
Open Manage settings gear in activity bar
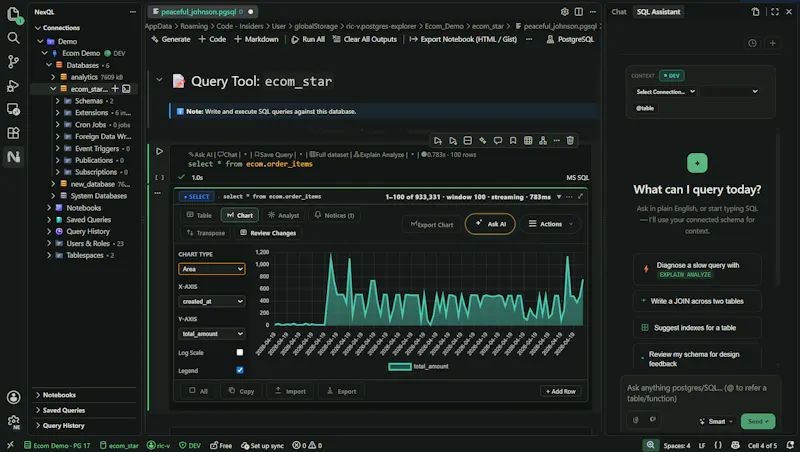pyautogui.click(x=13, y=421)
